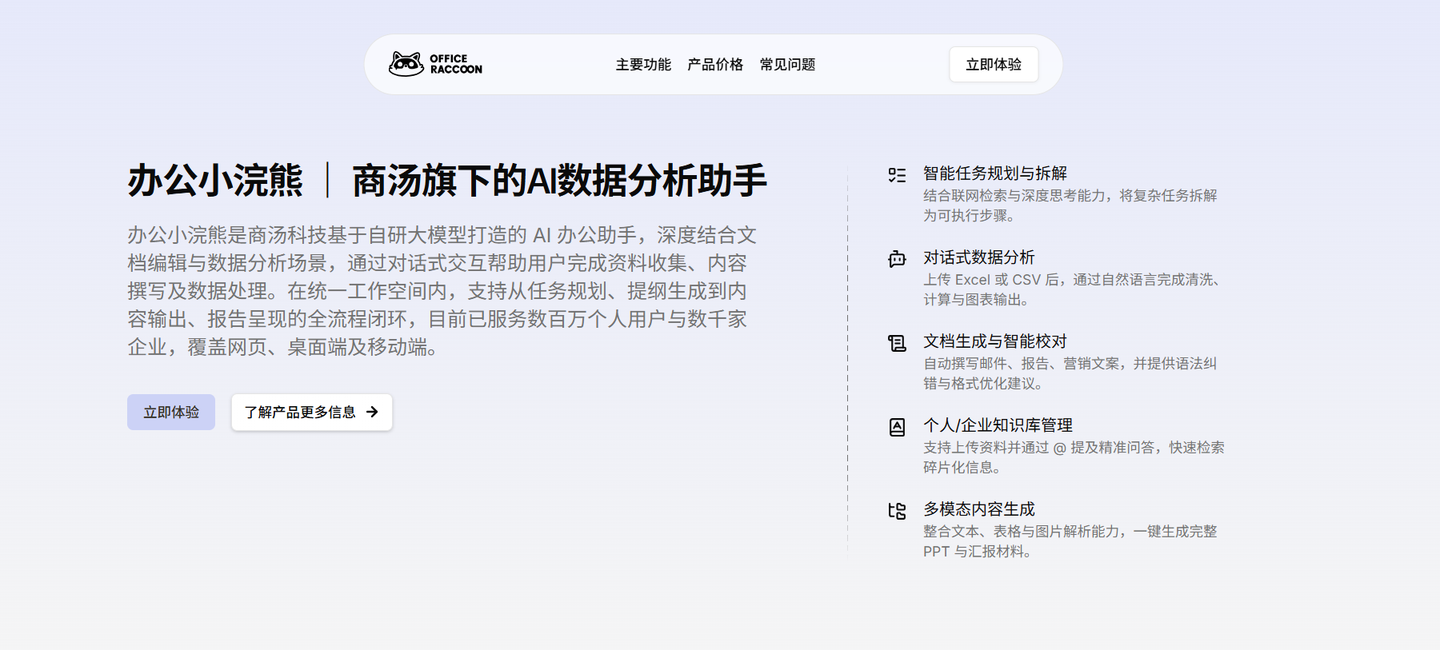The width and height of the screenshot is (1440, 650).
Task: Click description text 自动撰写邮件、报告、营销文案
Action: (x=1070, y=373)
